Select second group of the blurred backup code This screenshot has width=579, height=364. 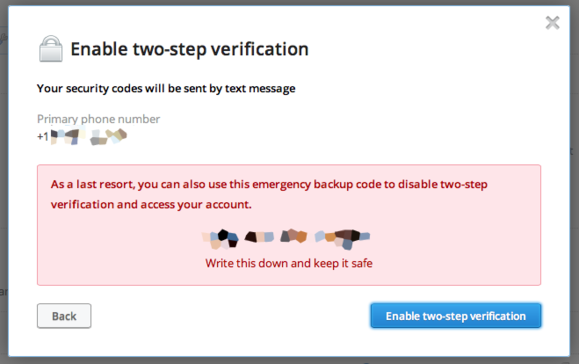(259, 237)
